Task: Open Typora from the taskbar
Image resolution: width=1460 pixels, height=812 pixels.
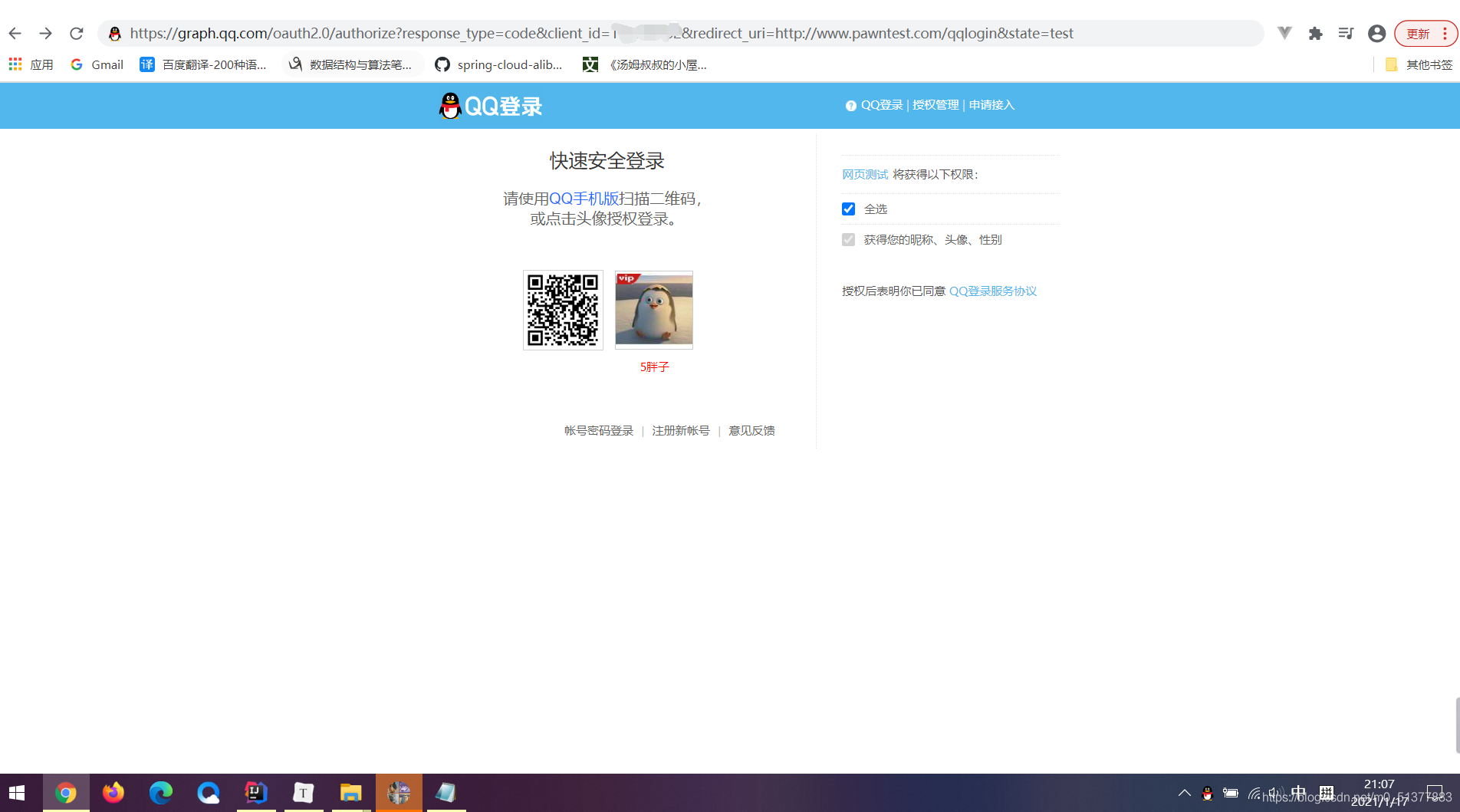Action: (x=304, y=793)
